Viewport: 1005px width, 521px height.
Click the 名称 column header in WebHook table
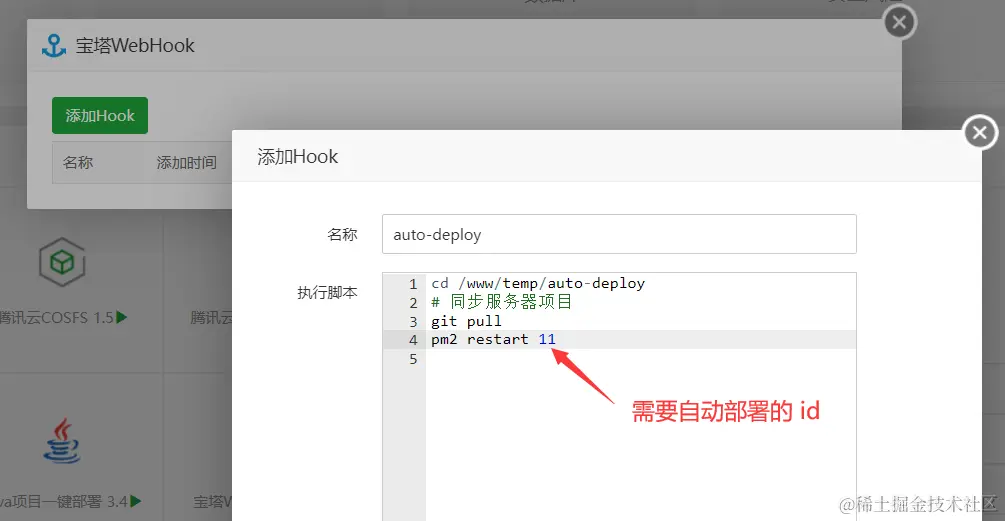pyautogui.click(x=78, y=163)
